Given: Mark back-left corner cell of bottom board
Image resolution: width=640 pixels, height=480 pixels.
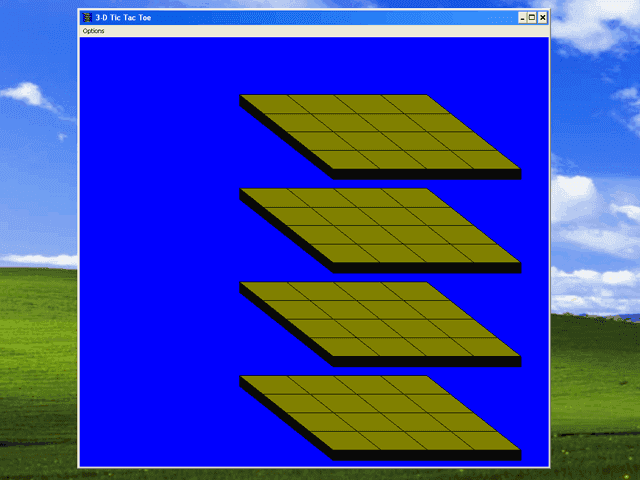Looking at the screenshot, I should [x=276, y=385].
